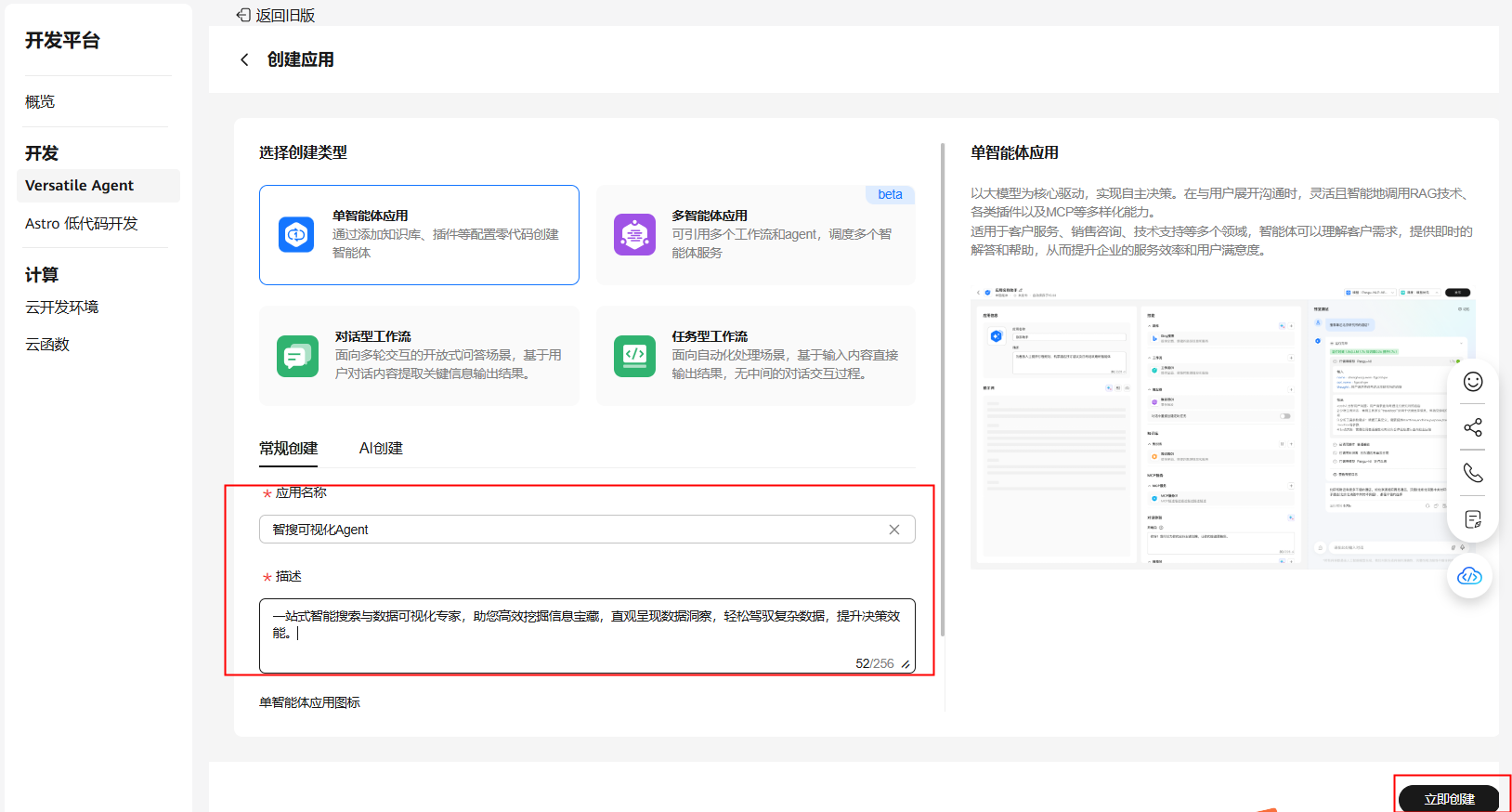
Task: Go to 云开发环境 in sidebar
Action: point(62,308)
